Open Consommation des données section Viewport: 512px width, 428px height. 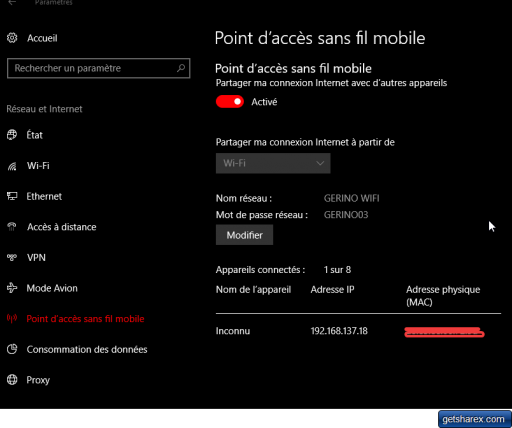click(87, 349)
